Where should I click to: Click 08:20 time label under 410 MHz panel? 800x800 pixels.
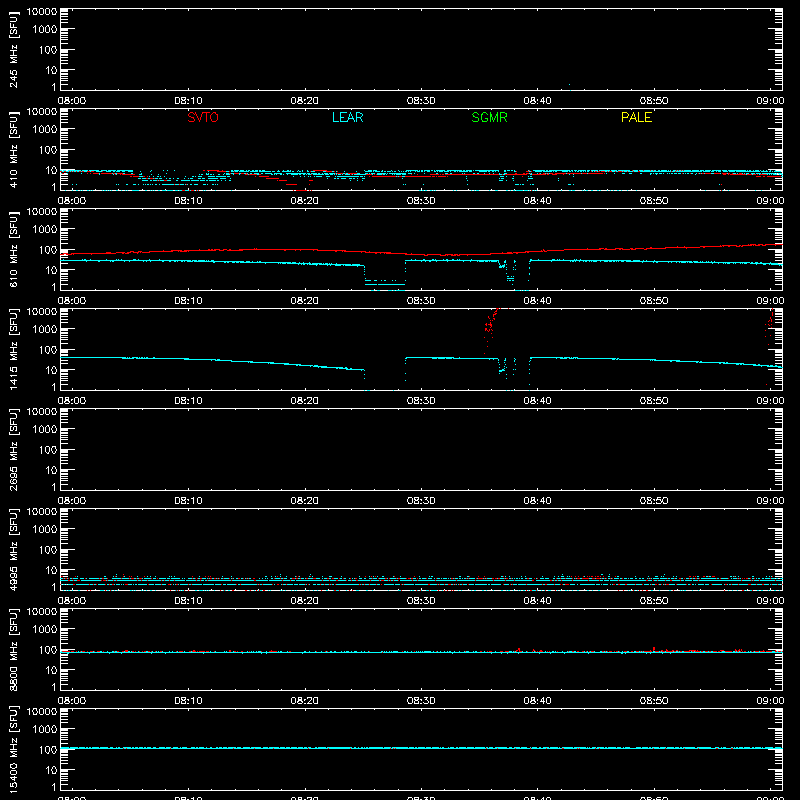(x=305, y=201)
